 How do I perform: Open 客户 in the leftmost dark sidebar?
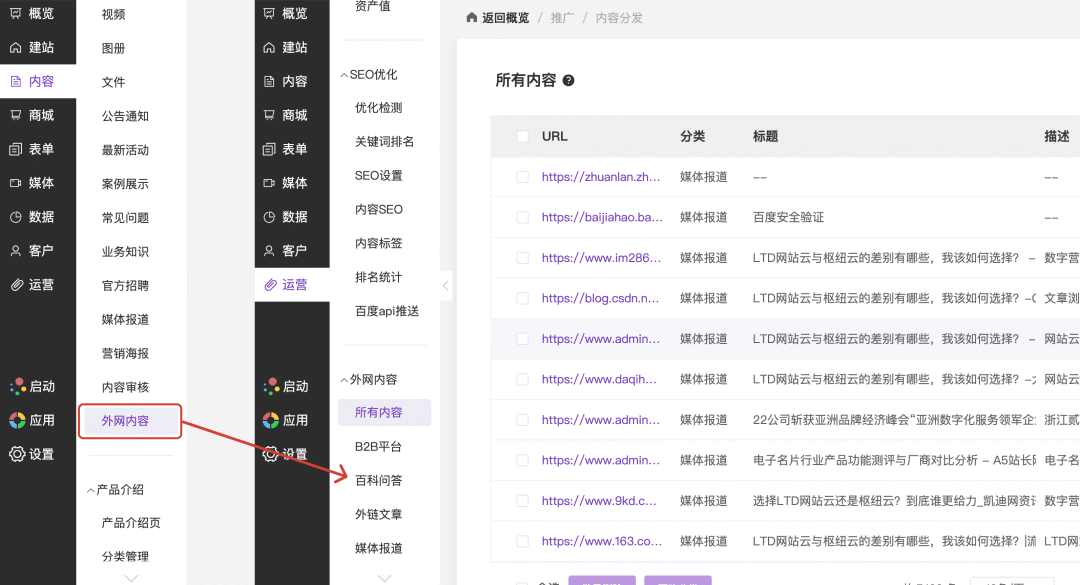coord(32,250)
